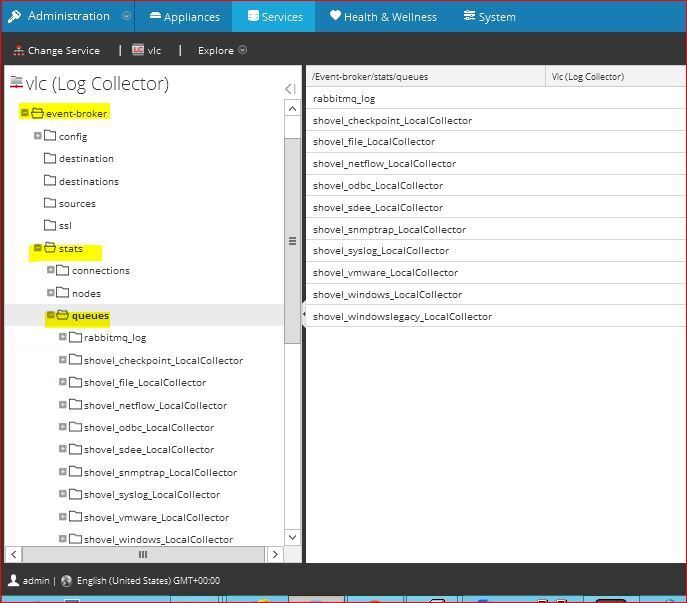Screen dimensions: 687x603
Task: Expand the config folder node
Action: pyautogui.click(x=38, y=136)
